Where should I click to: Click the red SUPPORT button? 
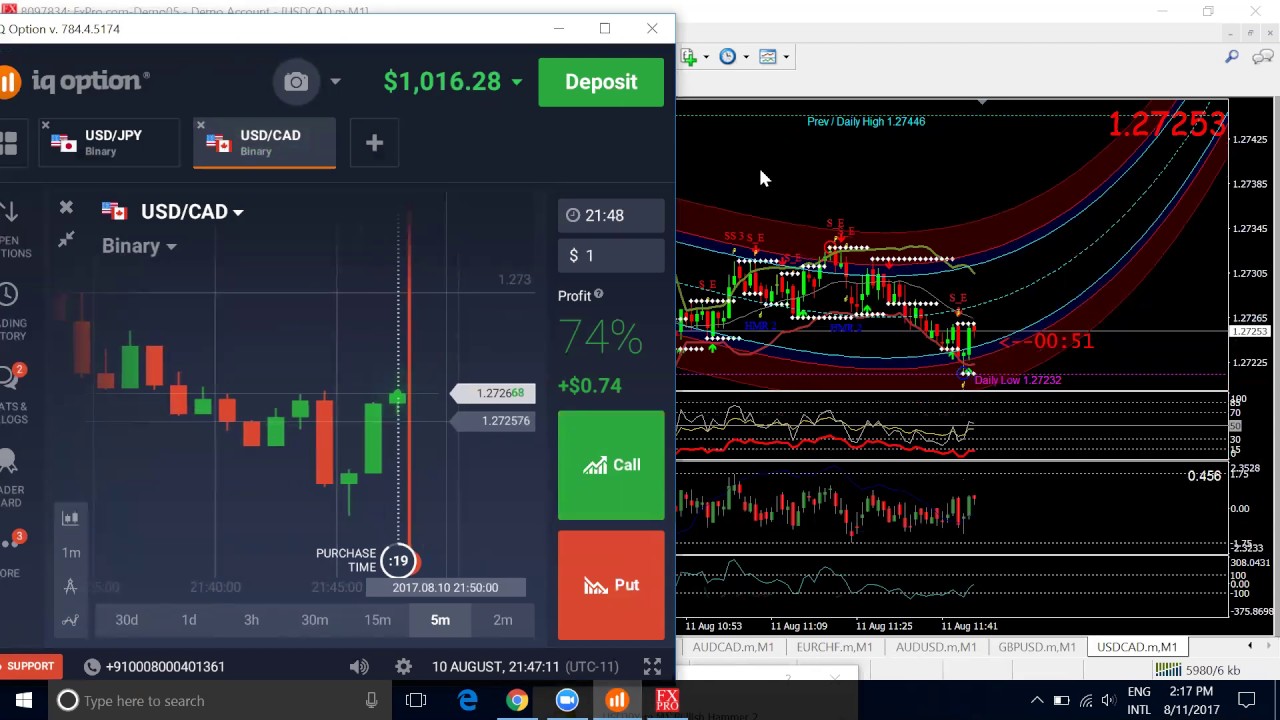click(28, 666)
